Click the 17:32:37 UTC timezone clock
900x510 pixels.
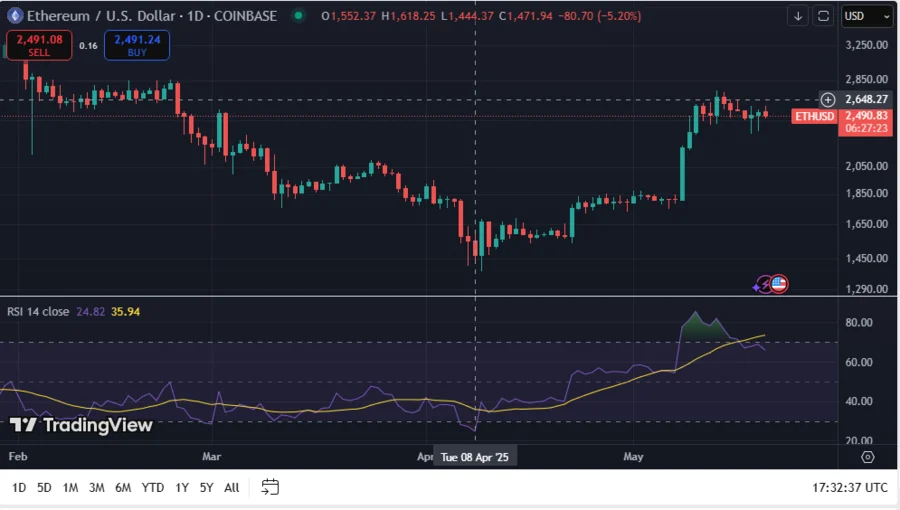point(850,488)
